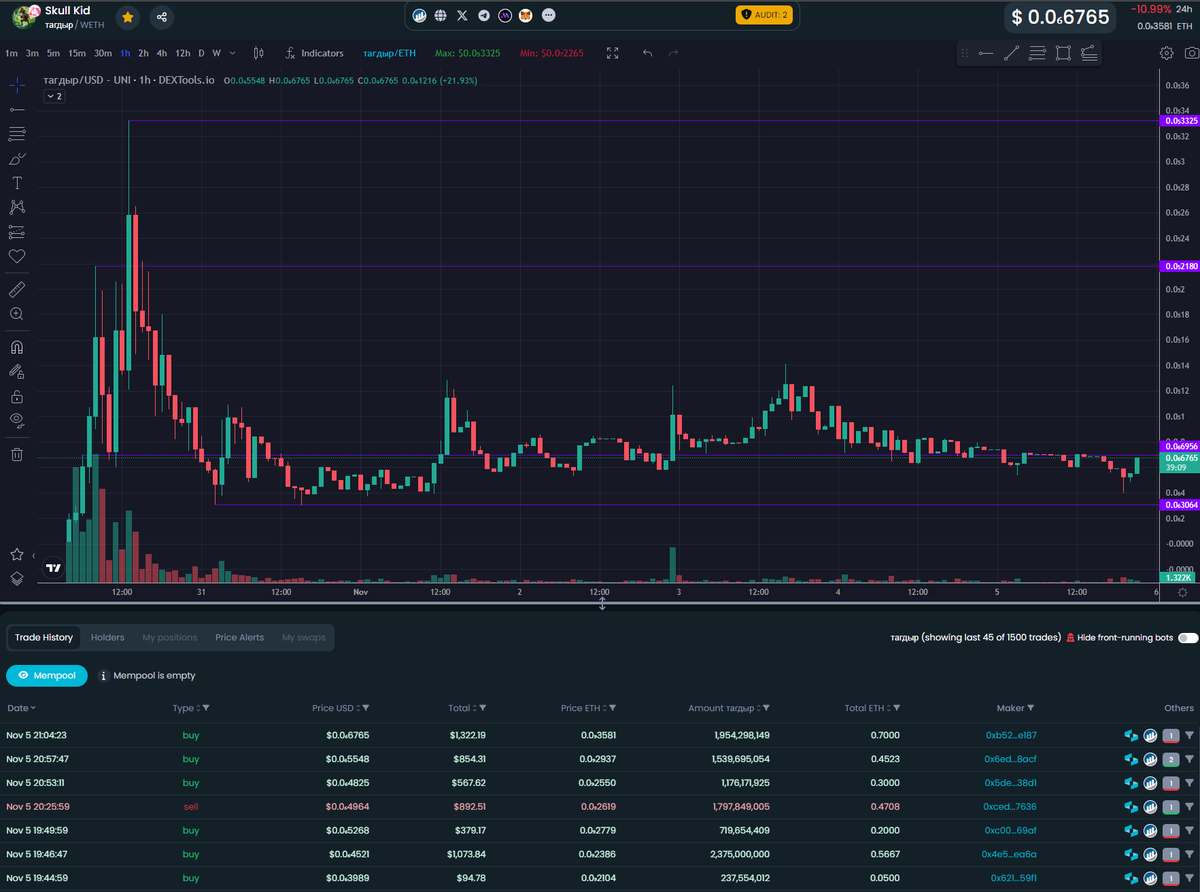
Task: Toggle hide all drawings eye icon
Action: point(17,420)
